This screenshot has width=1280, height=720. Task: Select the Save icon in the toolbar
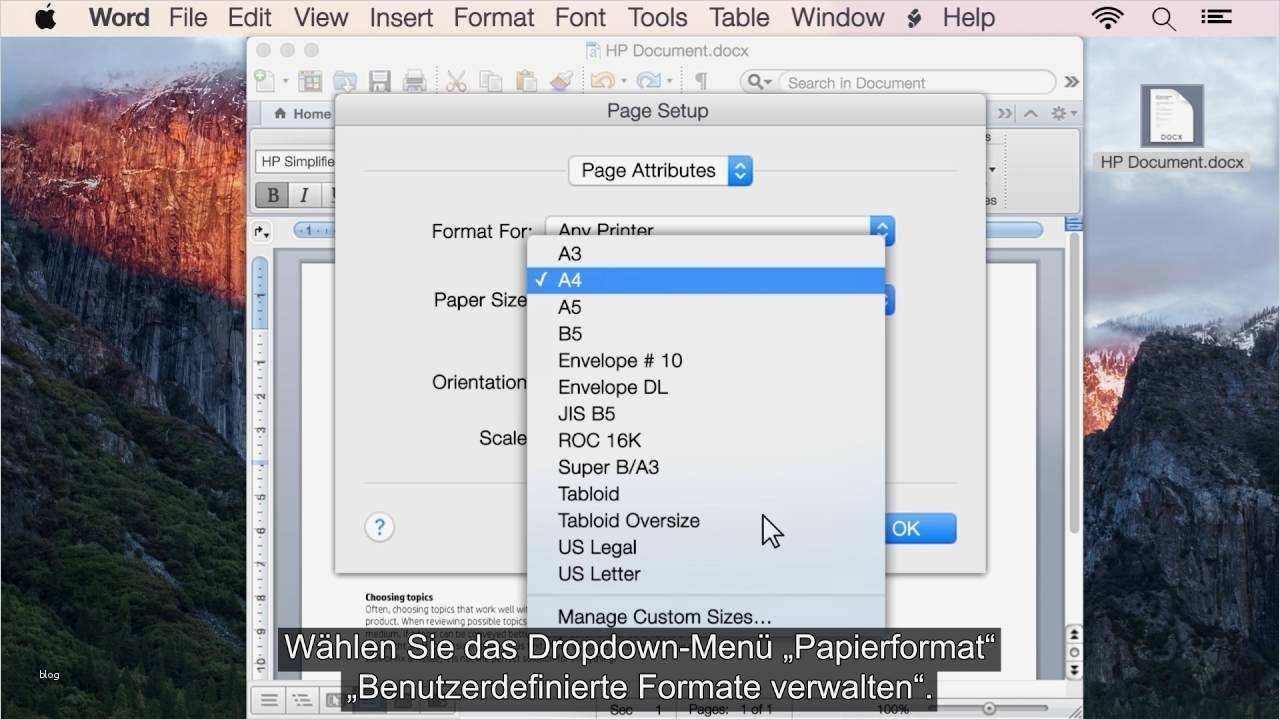click(x=380, y=82)
